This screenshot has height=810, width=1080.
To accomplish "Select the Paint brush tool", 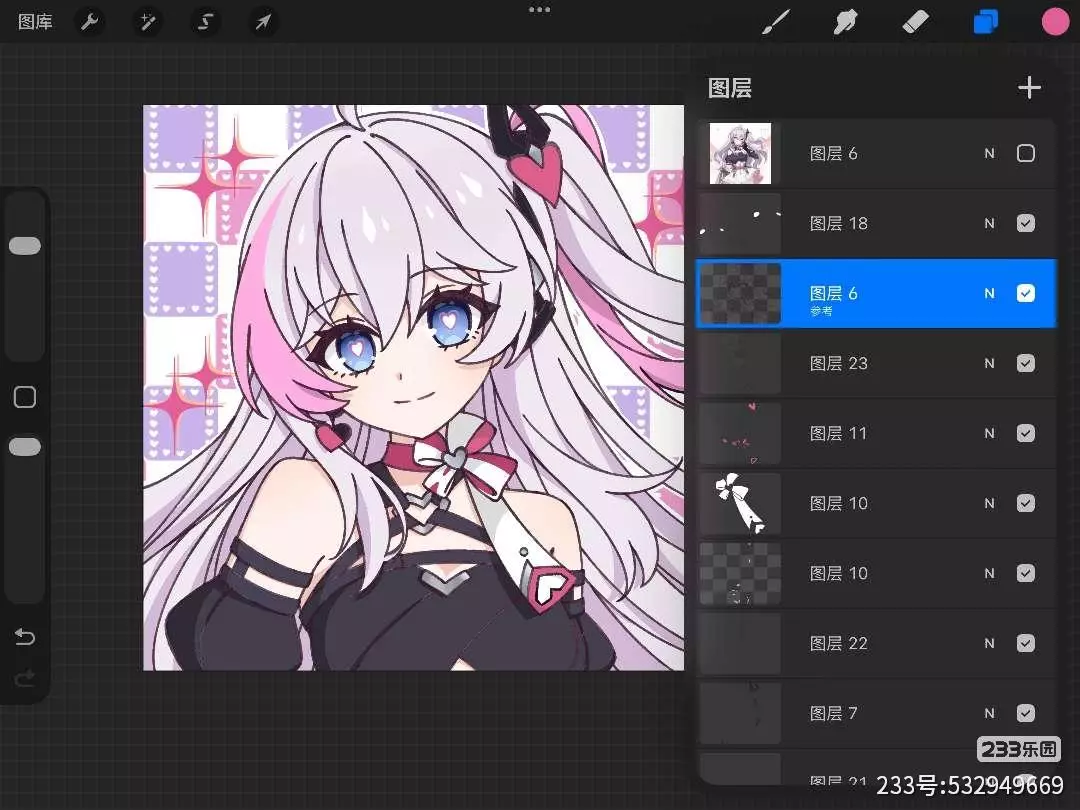I will 776,22.
